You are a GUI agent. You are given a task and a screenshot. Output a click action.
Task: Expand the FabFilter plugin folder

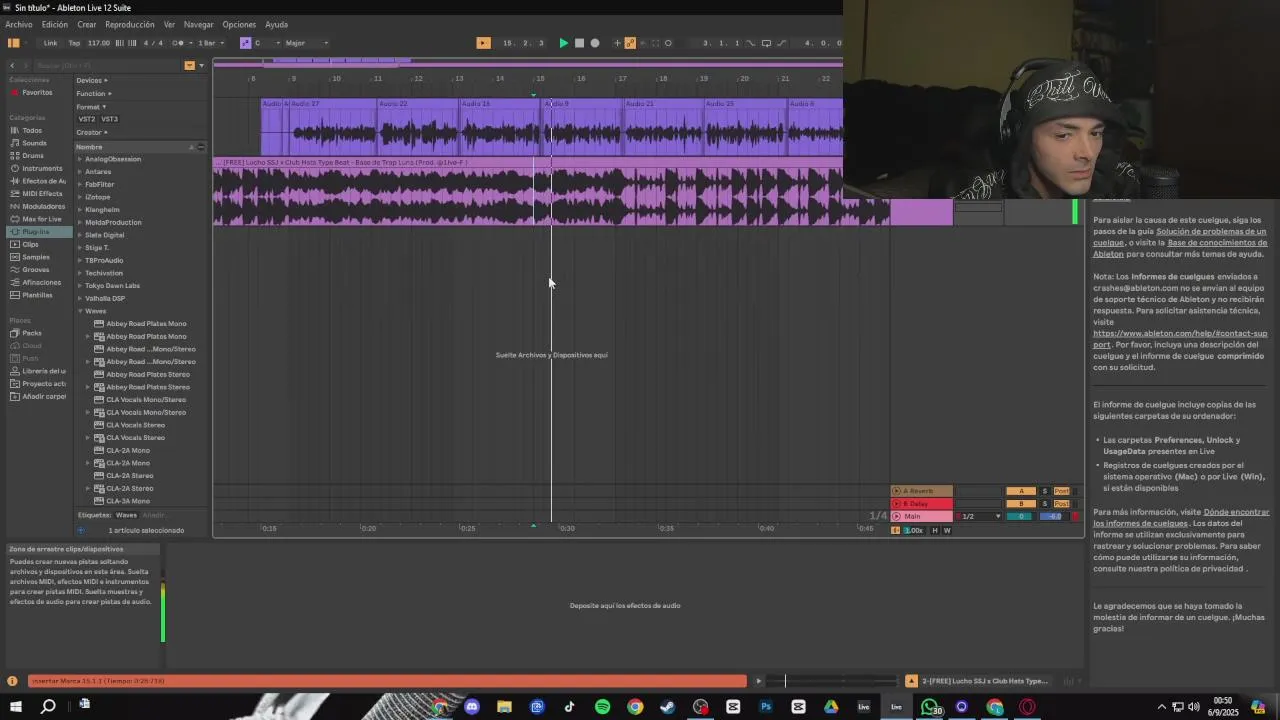click(x=80, y=184)
